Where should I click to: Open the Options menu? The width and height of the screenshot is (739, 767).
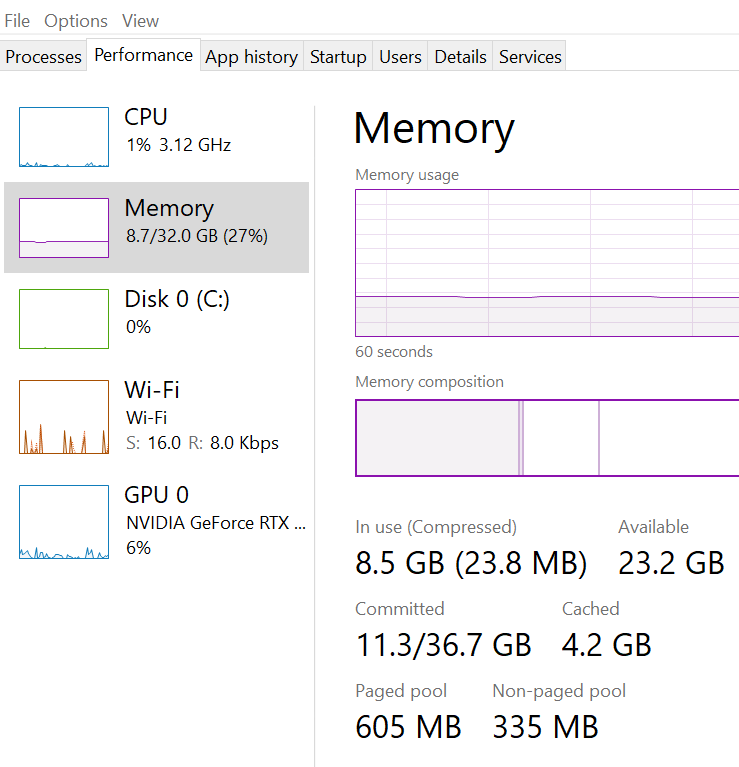(76, 20)
